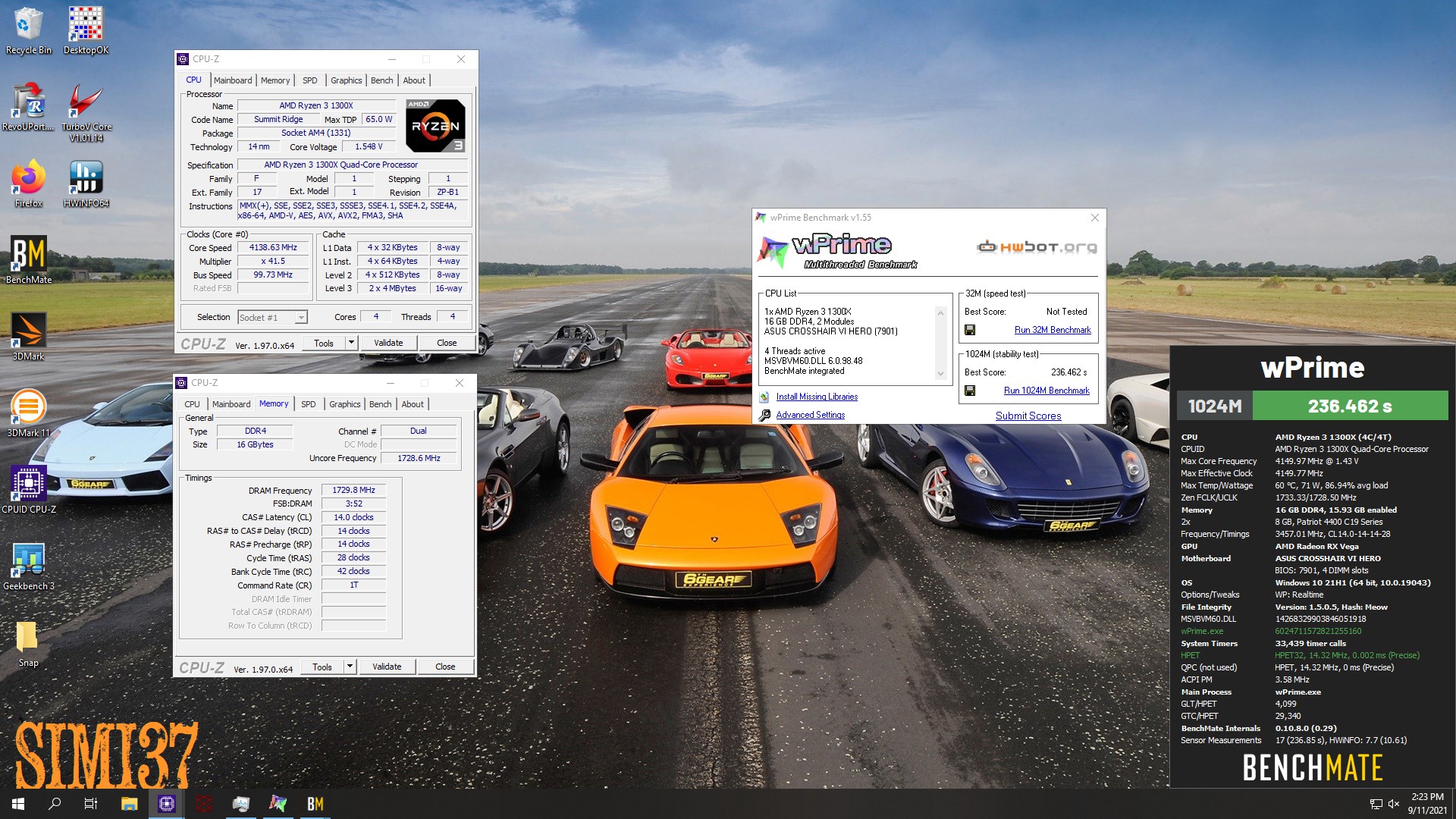Click the Windows Start button
Screen dimensions: 1456x819
pos(18,804)
